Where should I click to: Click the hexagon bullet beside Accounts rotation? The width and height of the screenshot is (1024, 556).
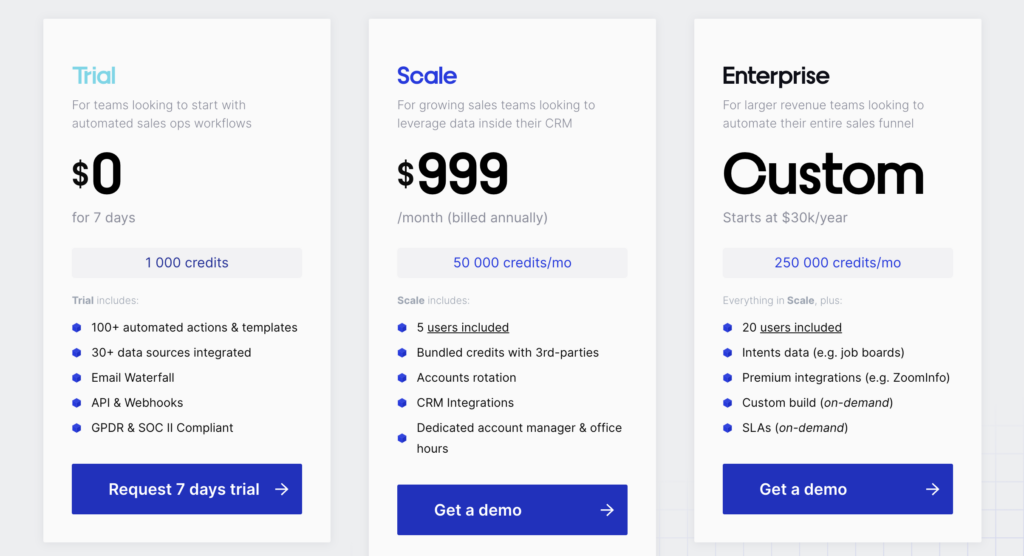pos(402,378)
